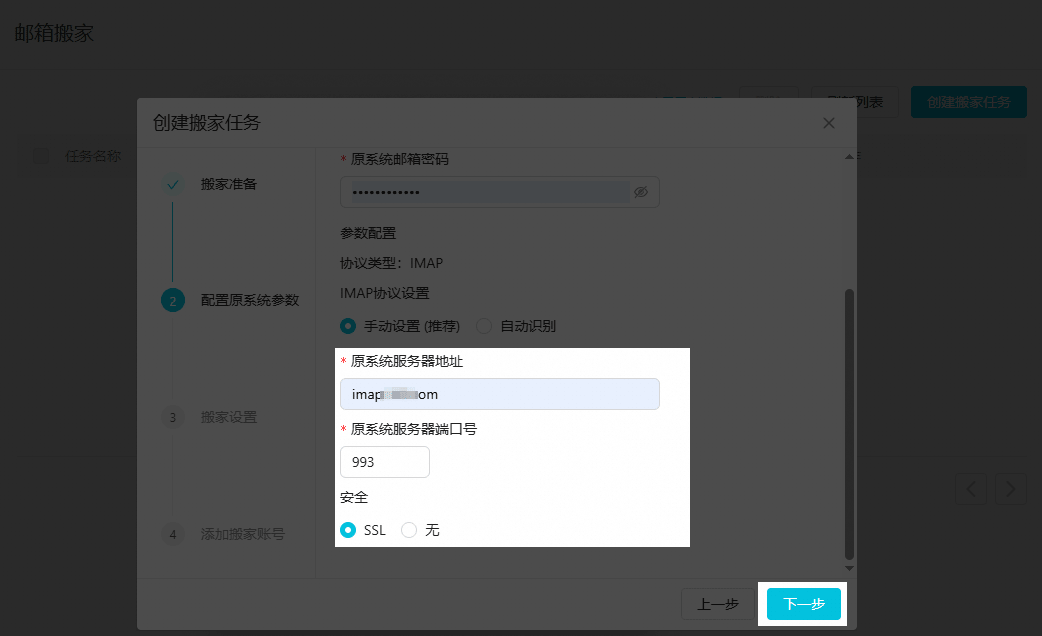Click the 下一步 button

pos(802,604)
